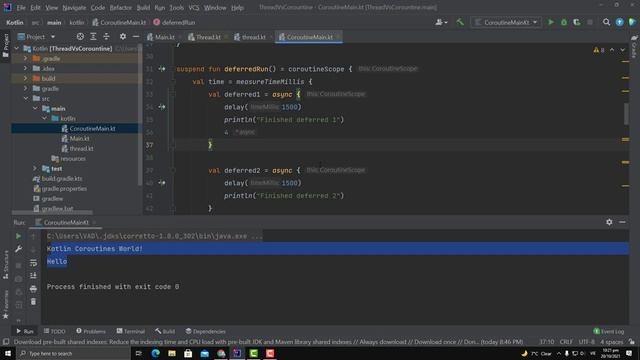Open Run panel gear options
Image resolution: width=640 pixels, height=360 pixels.
[x=609, y=222]
